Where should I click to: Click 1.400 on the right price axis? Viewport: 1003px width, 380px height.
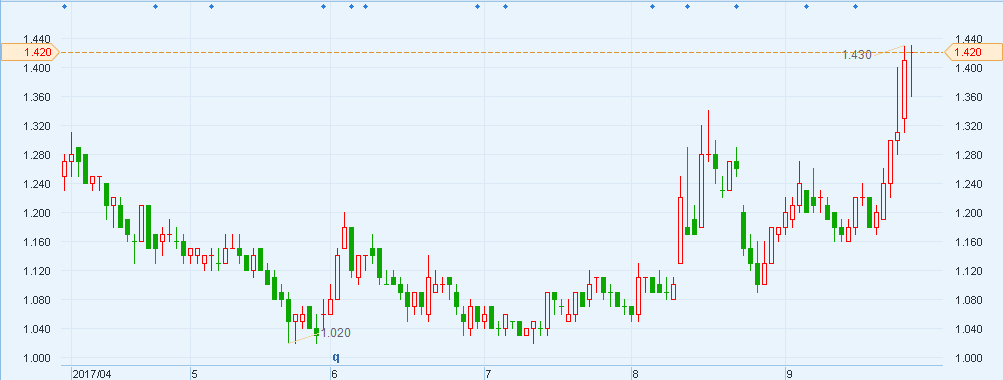[967, 68]
